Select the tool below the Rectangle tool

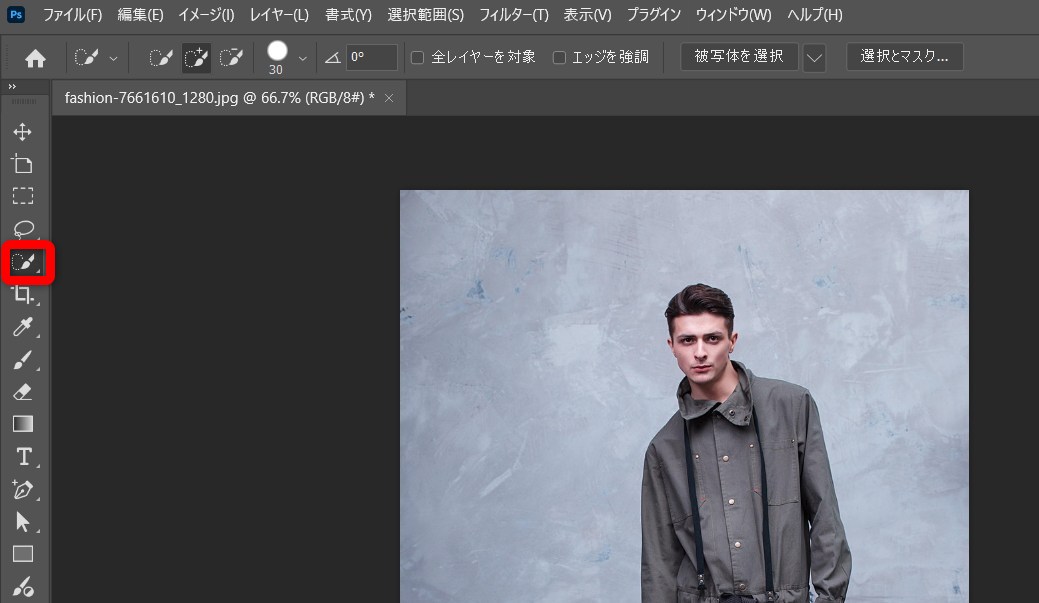23,587
